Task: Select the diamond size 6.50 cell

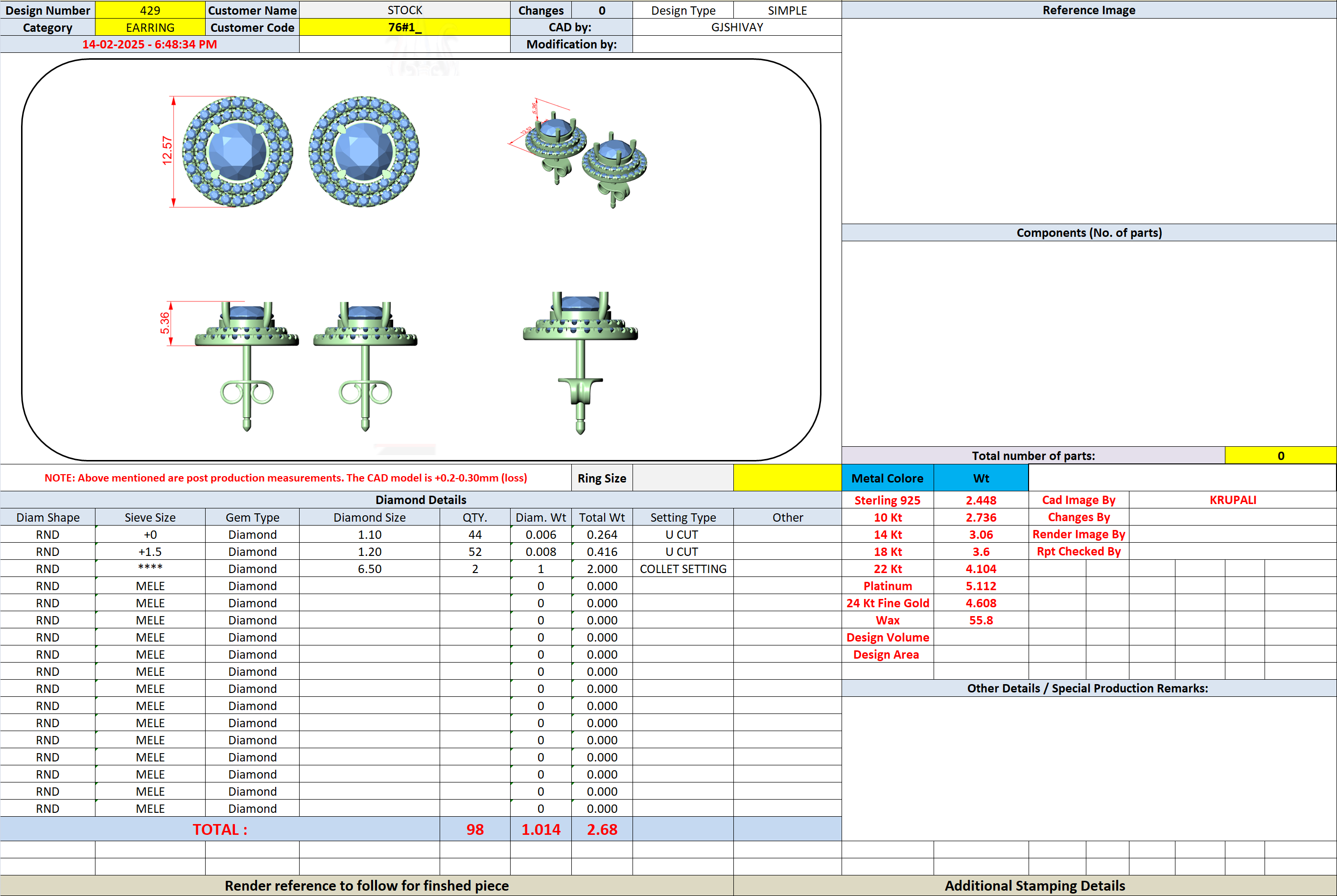Action: (369, 569)
